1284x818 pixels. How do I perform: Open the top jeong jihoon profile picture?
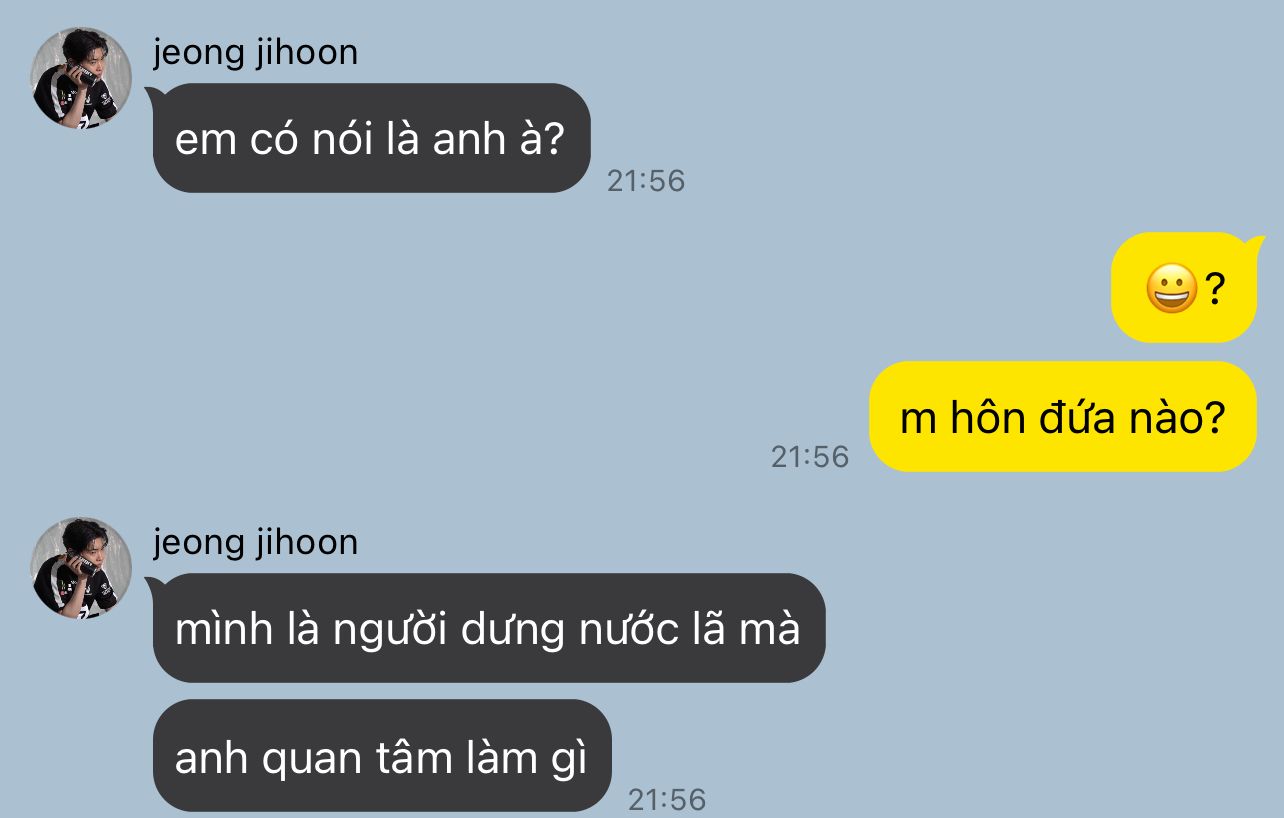pyautogui.click(x=81, y=78)
